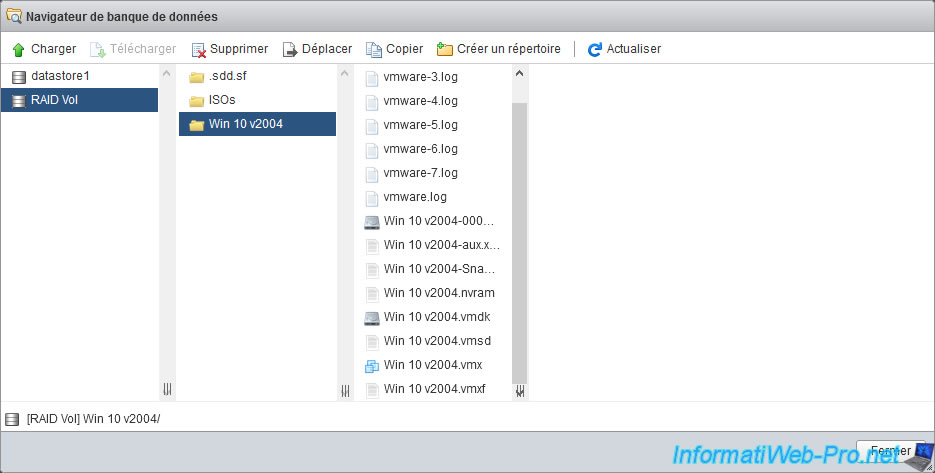Select the Win 10 v2004.nvram file
Viewport: 935px width, 473px height.
[x=439, y=293]
